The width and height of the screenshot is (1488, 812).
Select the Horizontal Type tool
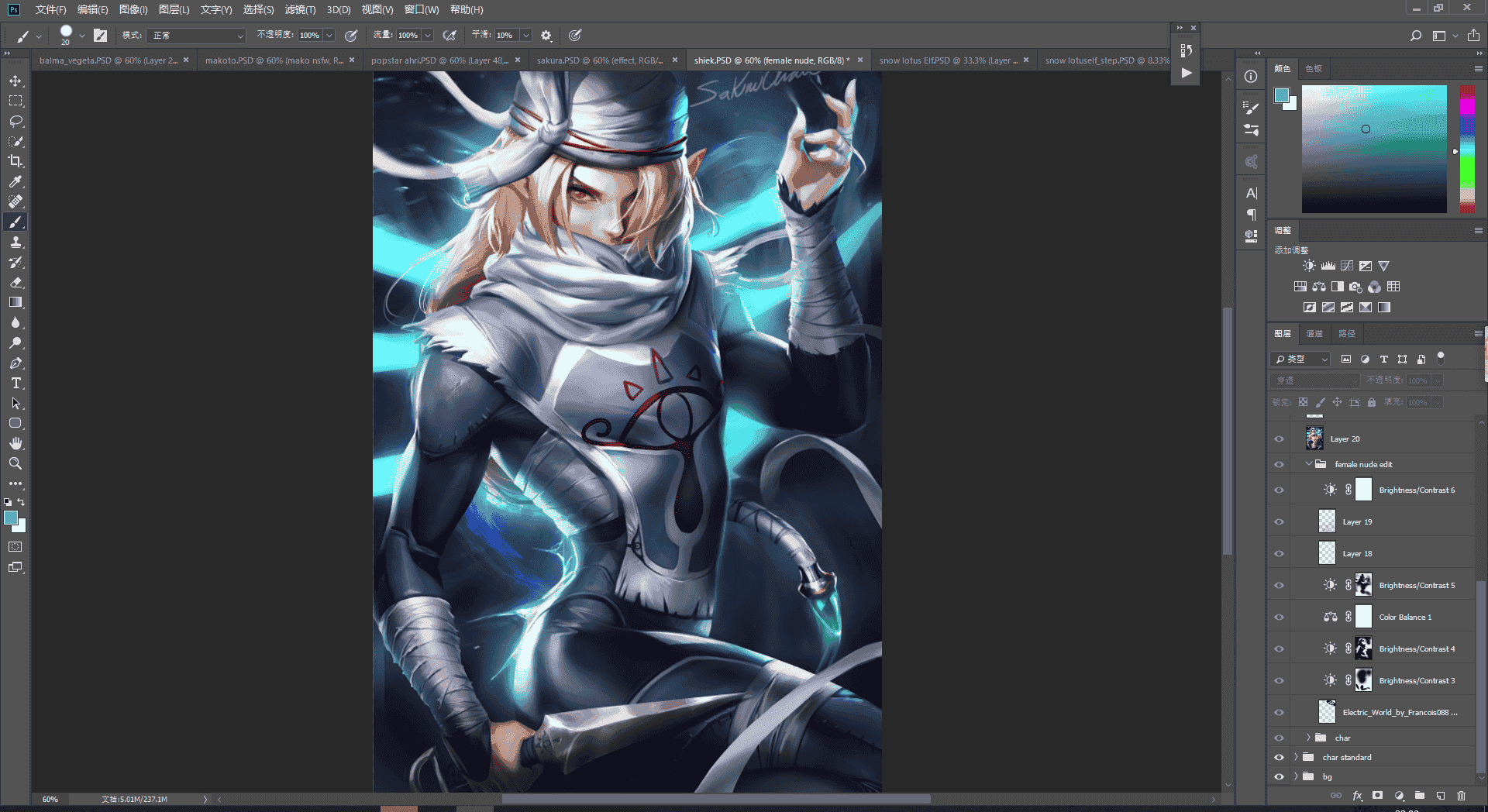coord(15,383)
